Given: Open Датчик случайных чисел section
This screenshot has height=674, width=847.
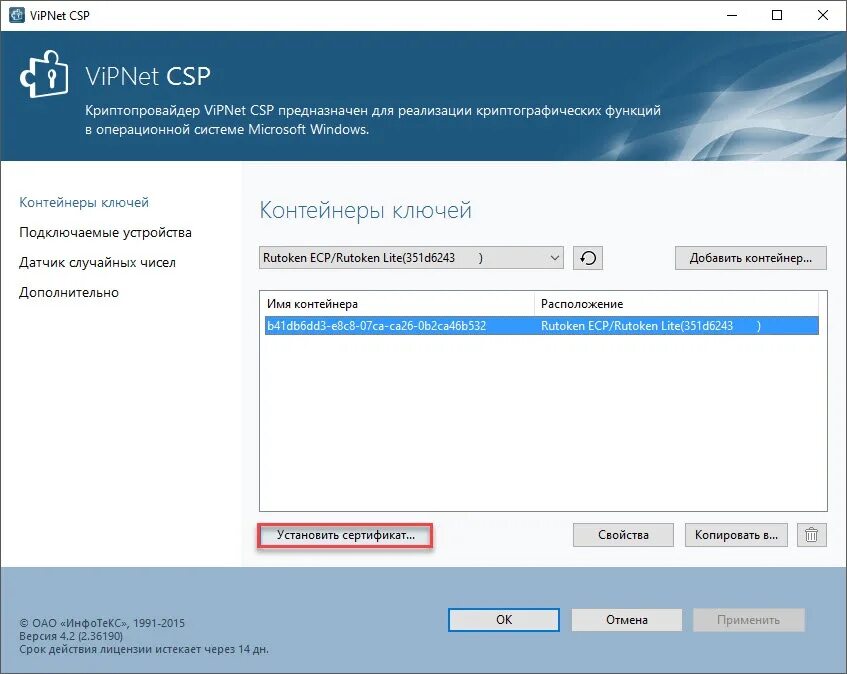Looking at the screenshot, I should 97,262.
